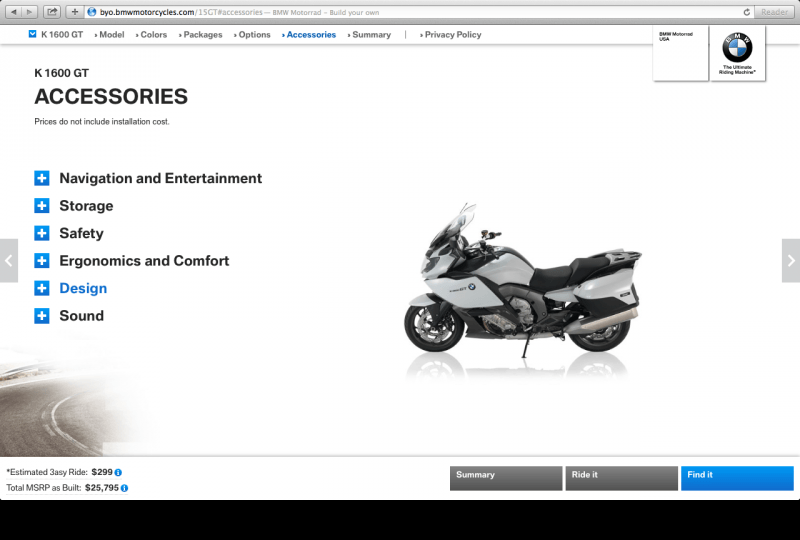Expand Navigation and Entertainment plus icon
The height and width of the screenshot is (540, 800).
click(42, 178)
